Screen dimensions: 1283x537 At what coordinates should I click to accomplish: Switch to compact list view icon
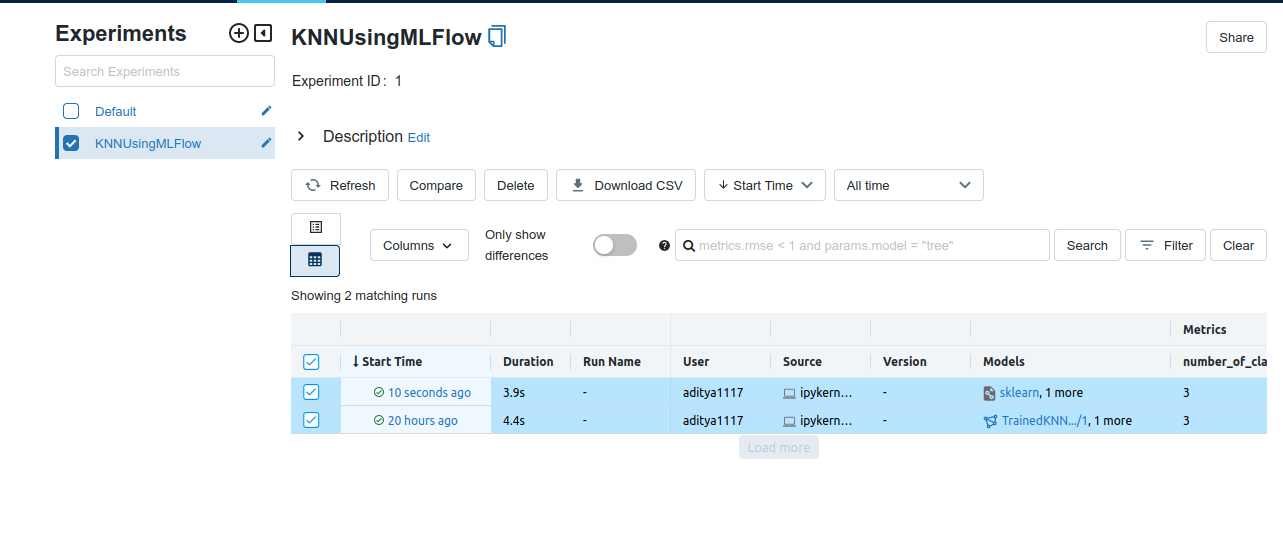pos(315,228)
